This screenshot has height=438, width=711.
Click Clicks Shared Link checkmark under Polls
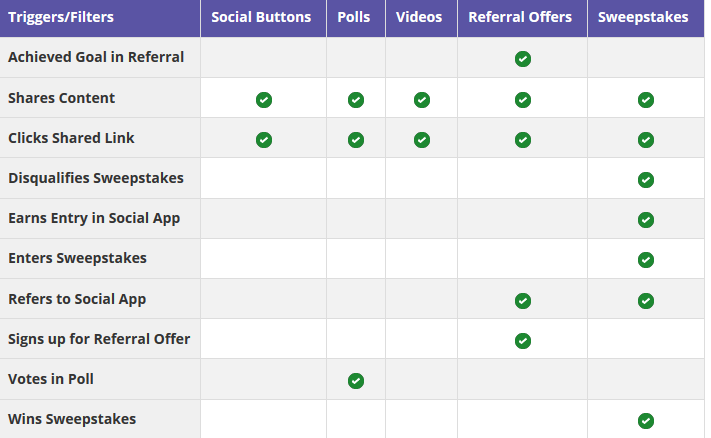pyautogui.click(x=355, y=139)
